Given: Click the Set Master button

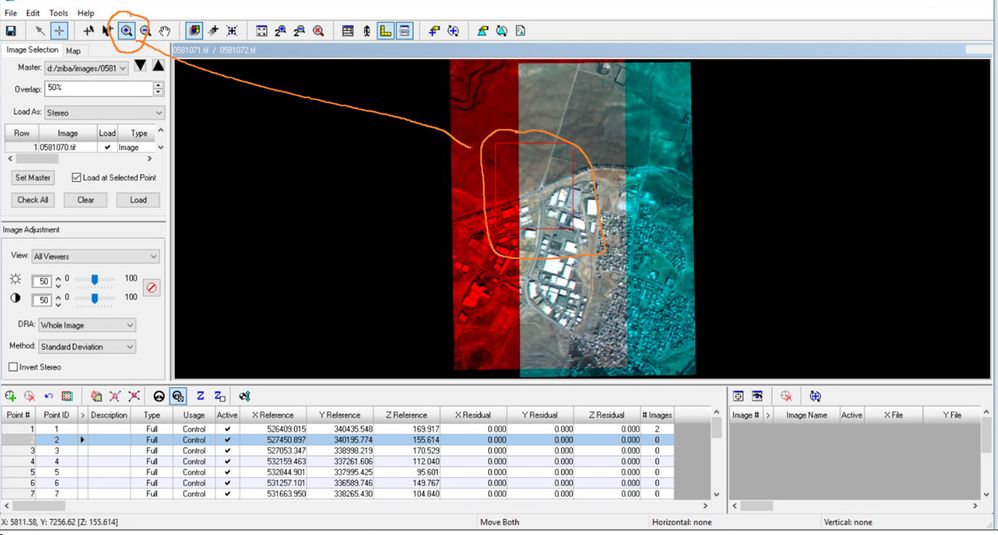Looking at the screenshot, I should click(33, 177).
